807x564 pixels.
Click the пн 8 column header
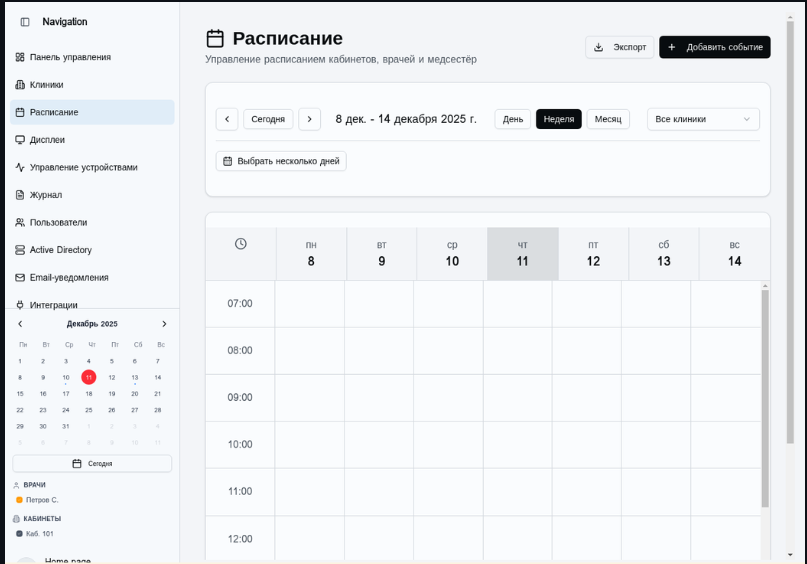[311, 254]
